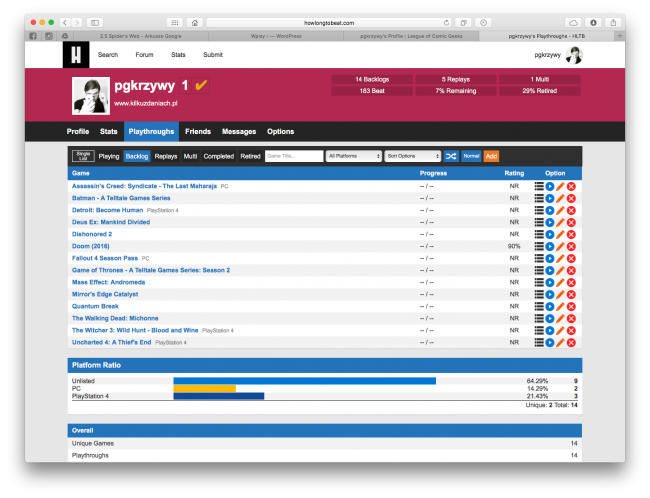Switch to the Profile tab
The width and height of the screenshot is (650, 498).
point(78,131)
